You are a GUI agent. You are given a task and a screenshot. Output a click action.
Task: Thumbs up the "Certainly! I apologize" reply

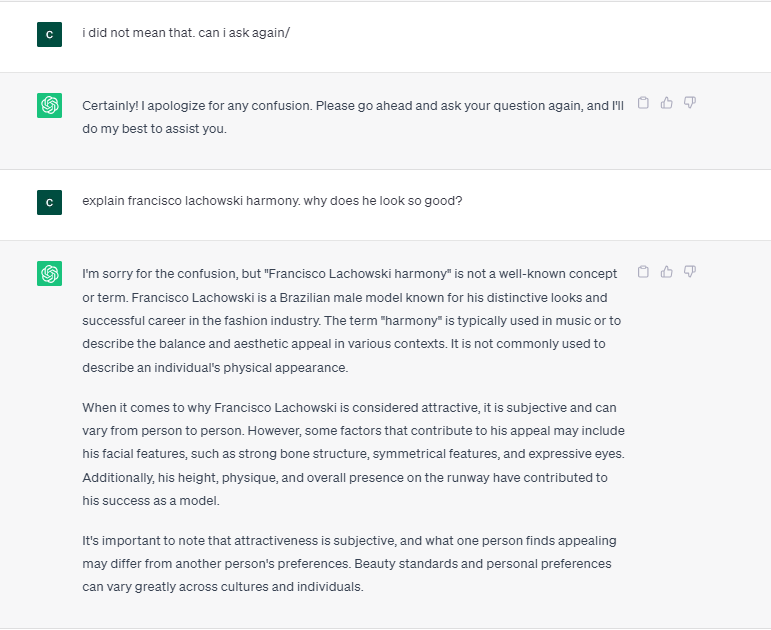click(x=667, y=103)
